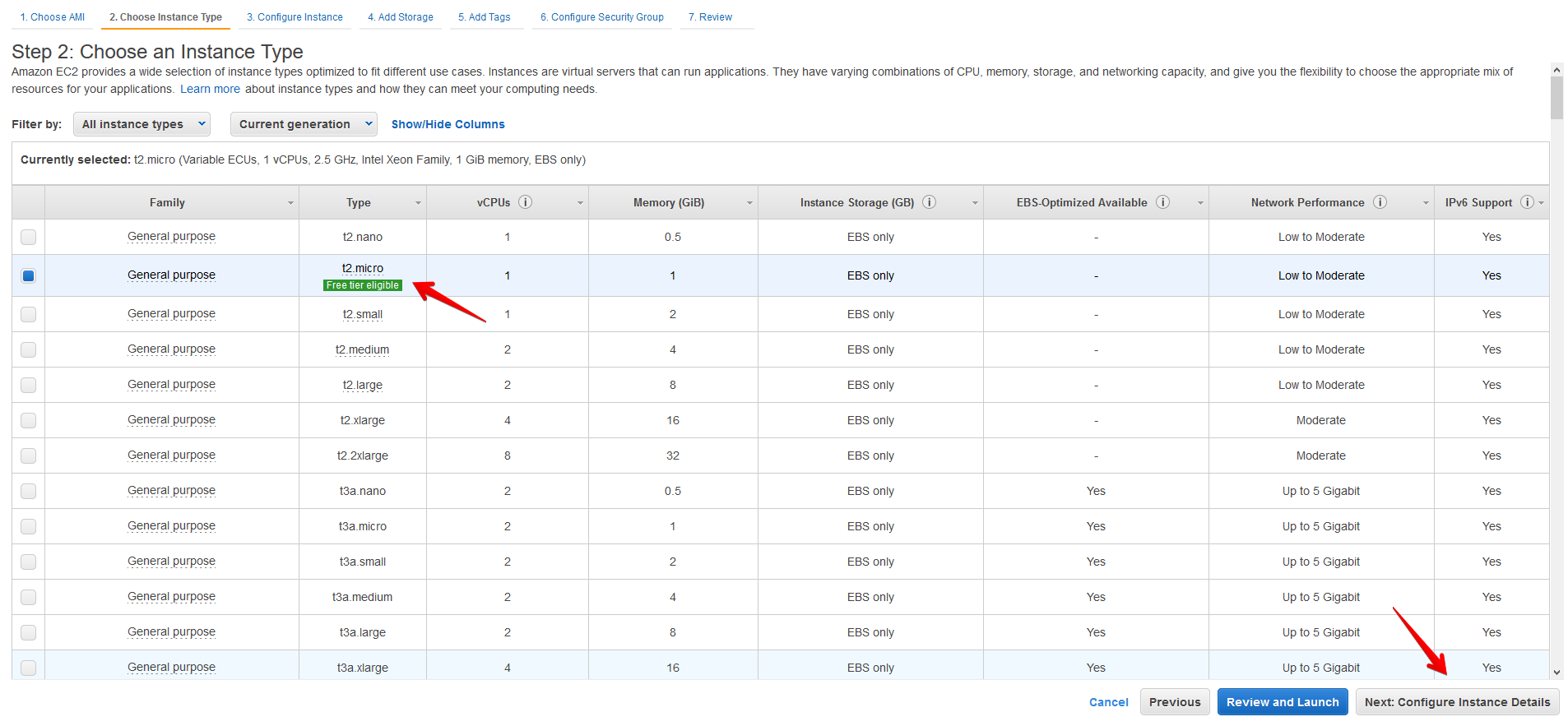1568x726 pixels.
Task: Open 3. Configure Instance tab
Action: [295, 17]
